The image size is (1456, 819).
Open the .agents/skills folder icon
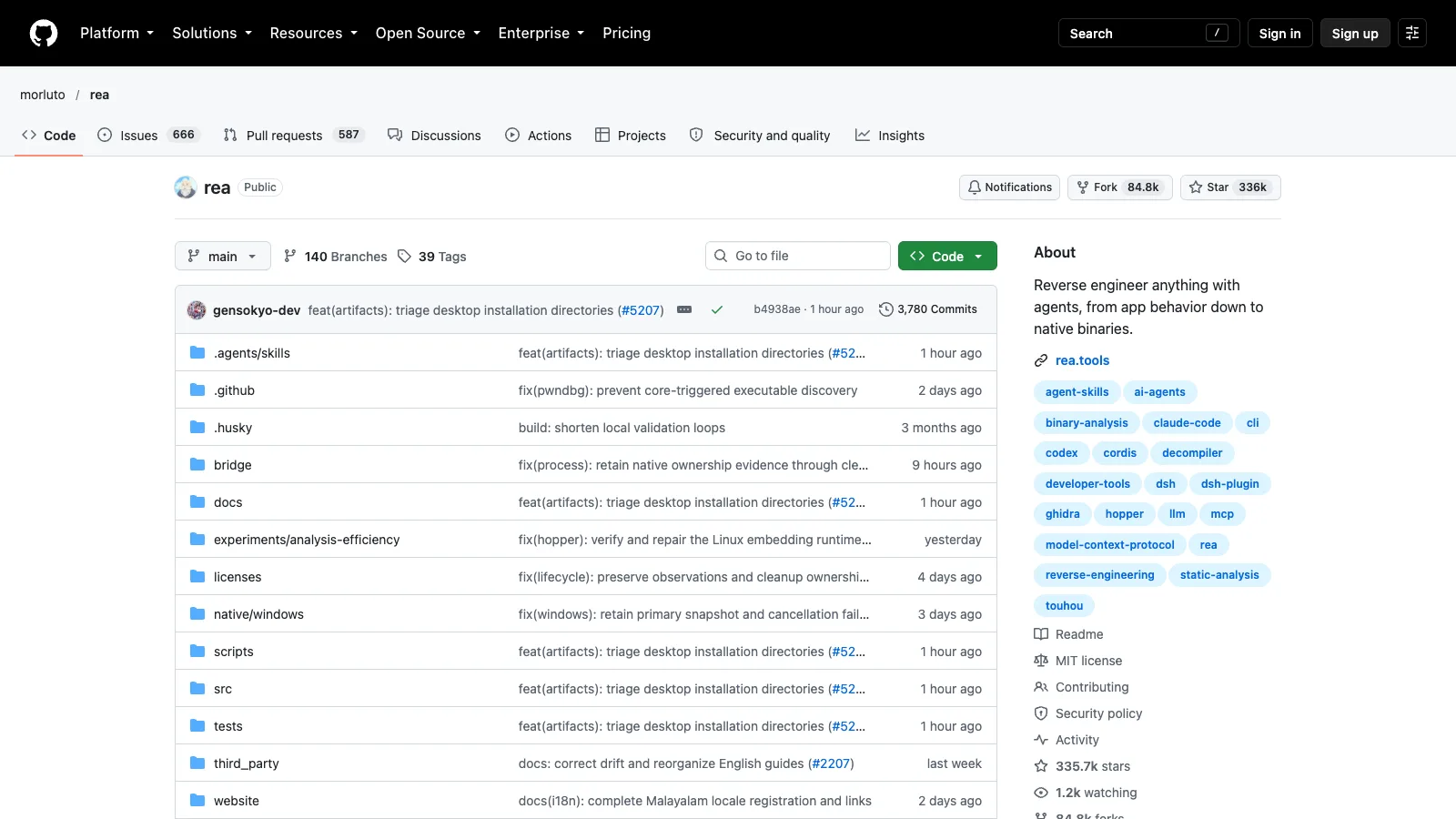(197, 353)
